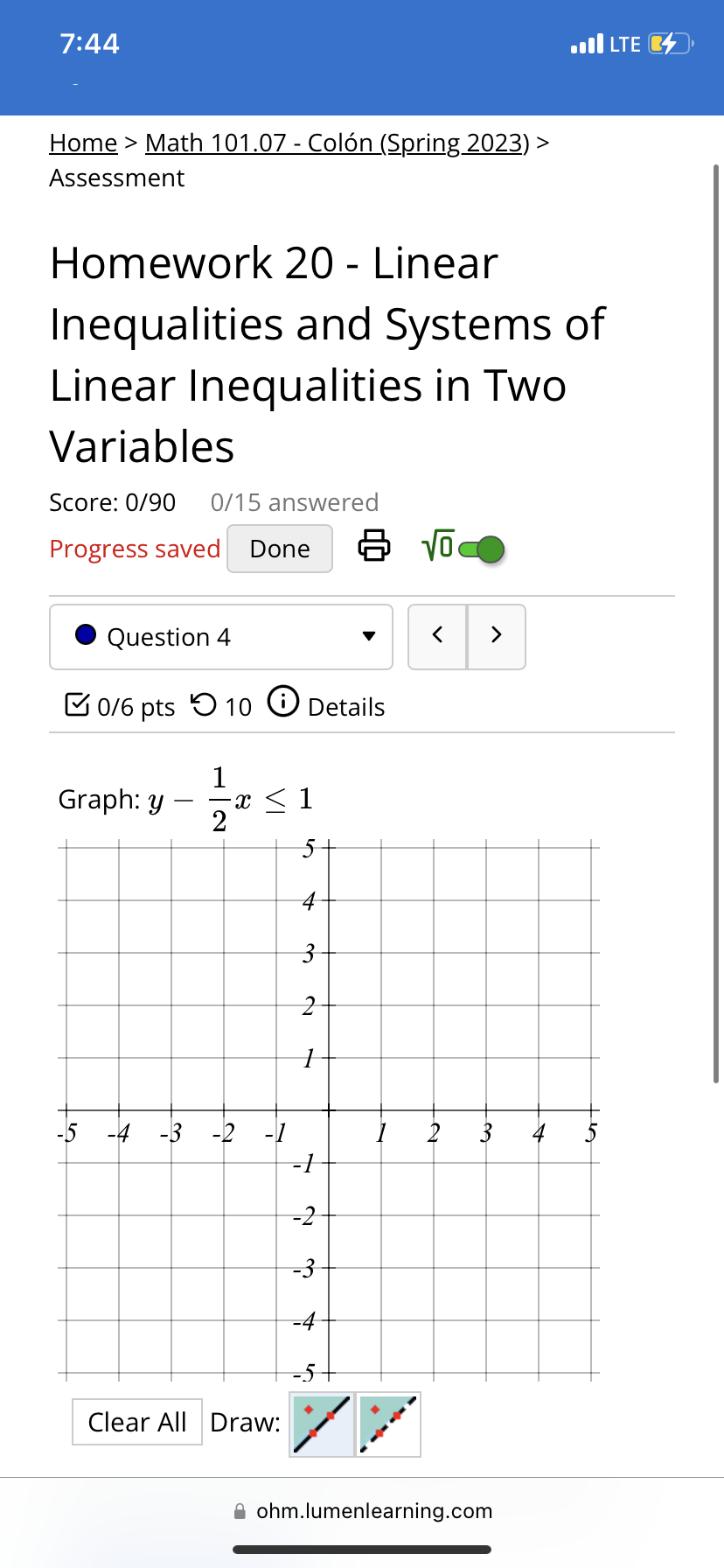
Task: Click the Question 4 dropdown arrow
Action: pyautogui.click(x=369, y=636)
